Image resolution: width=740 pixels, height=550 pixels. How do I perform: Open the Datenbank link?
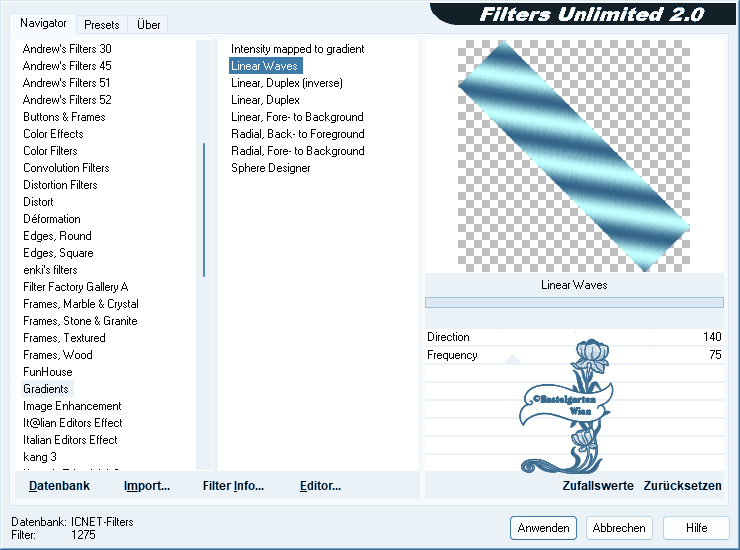(x=59, y=485)
